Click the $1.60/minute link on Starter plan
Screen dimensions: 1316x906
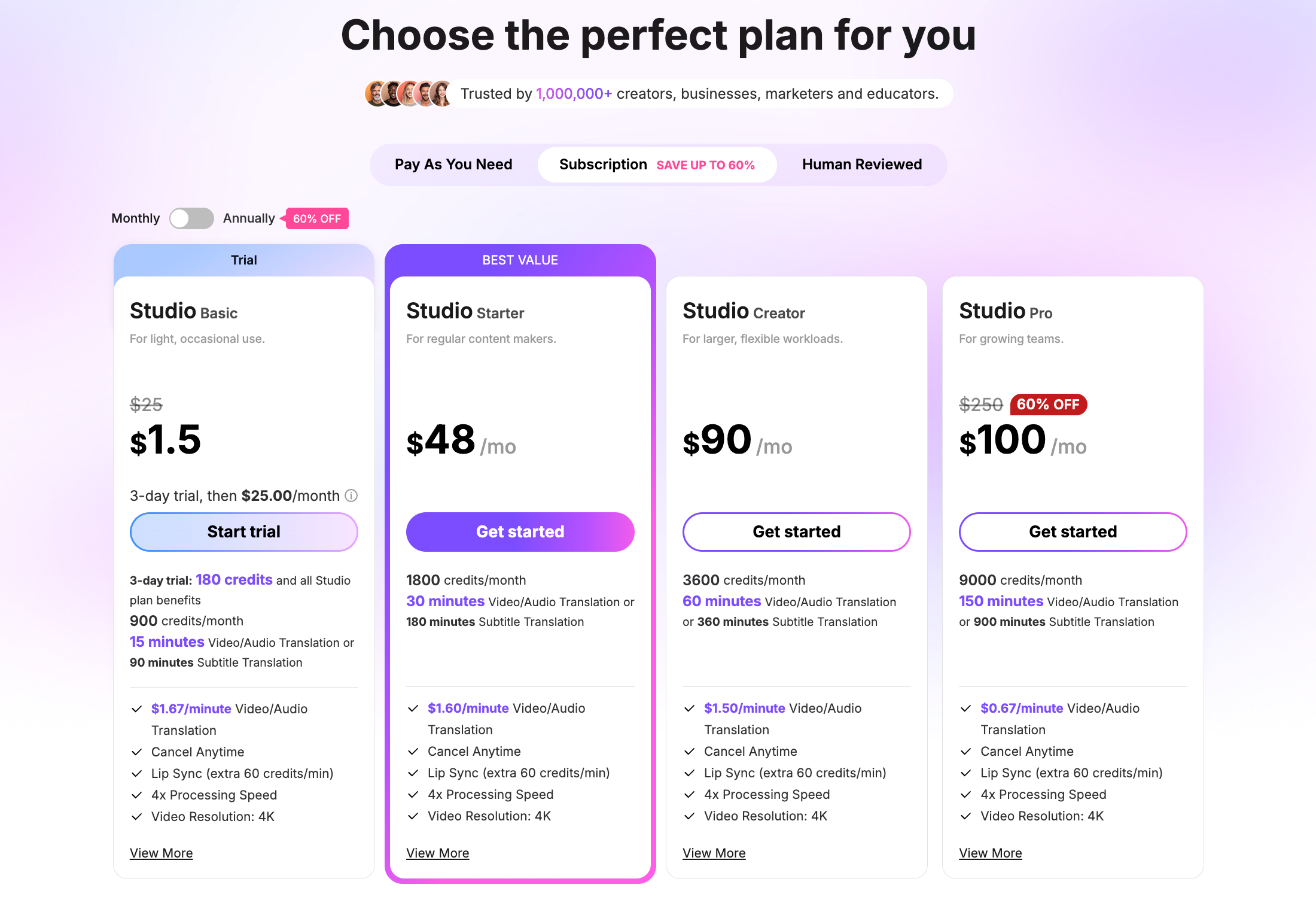click(467, 708)
